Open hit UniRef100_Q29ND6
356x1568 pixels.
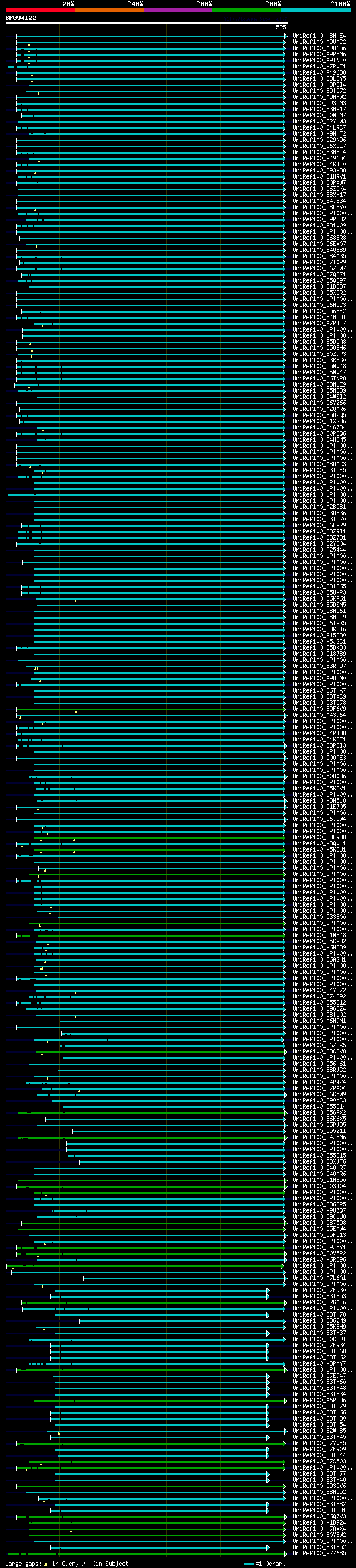pos(319,140)
